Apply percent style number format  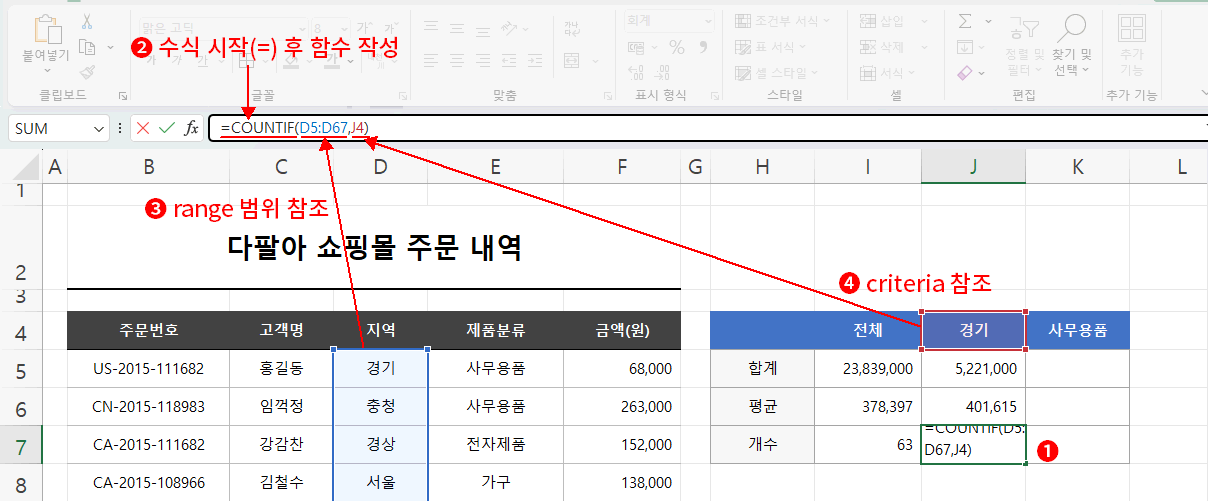(x=677, y=46)
